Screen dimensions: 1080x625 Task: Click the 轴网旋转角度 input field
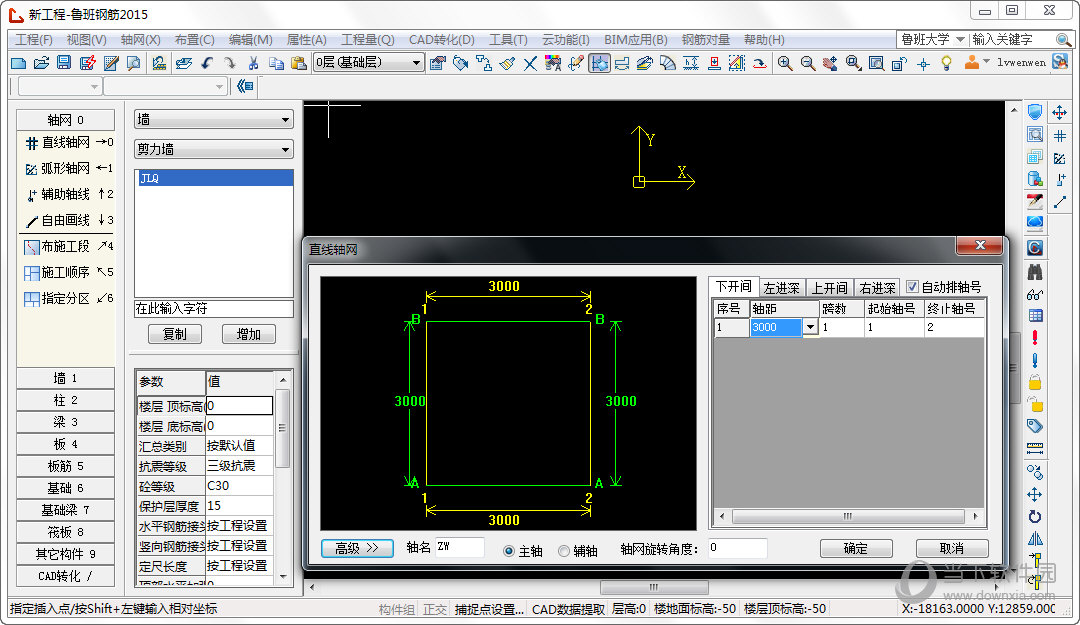click(737, 549)
